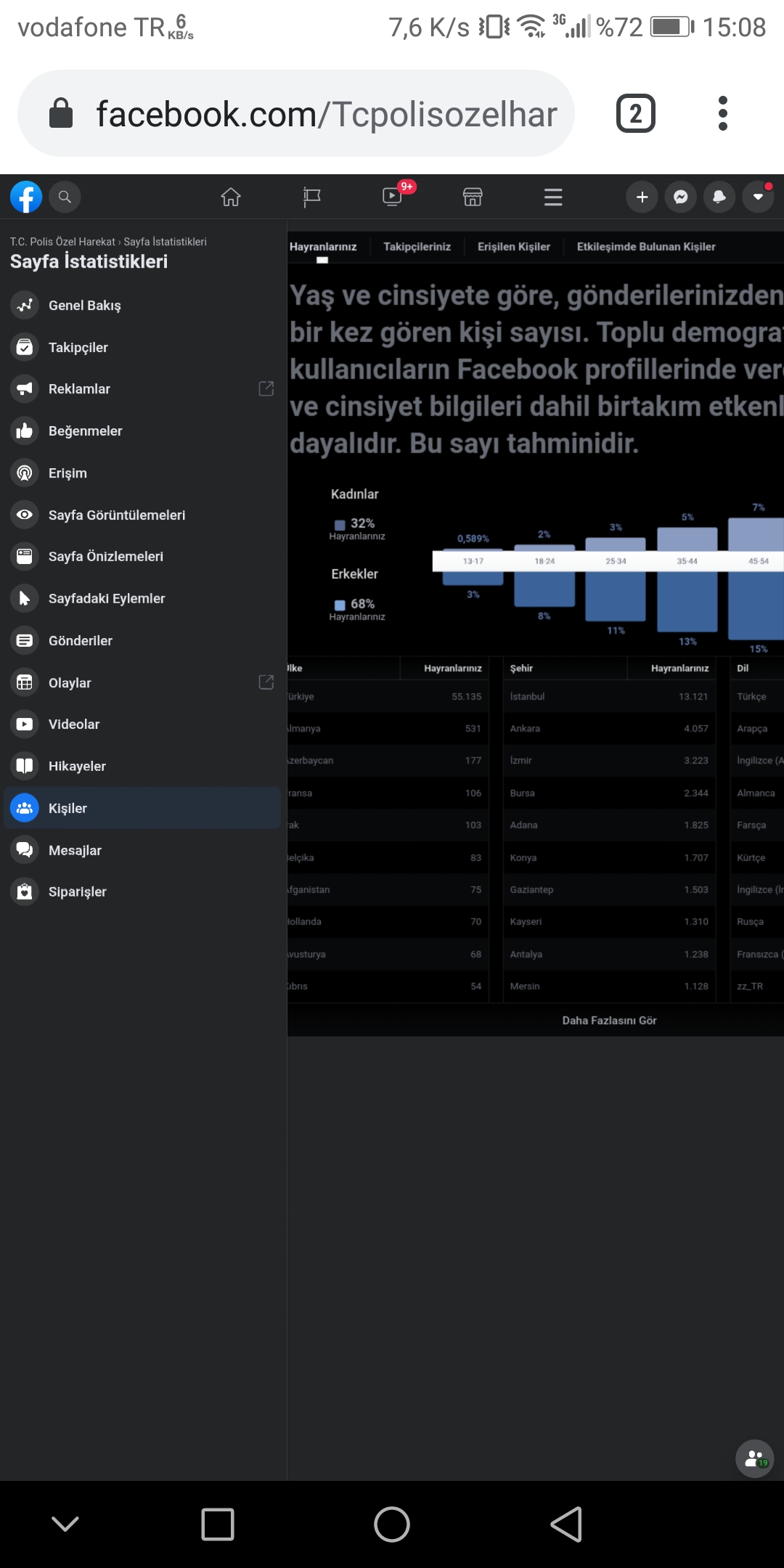Open Genel Bakış in sidebar
The height and width of the screenshot is (1568, 784).
(x=142, y=306)
